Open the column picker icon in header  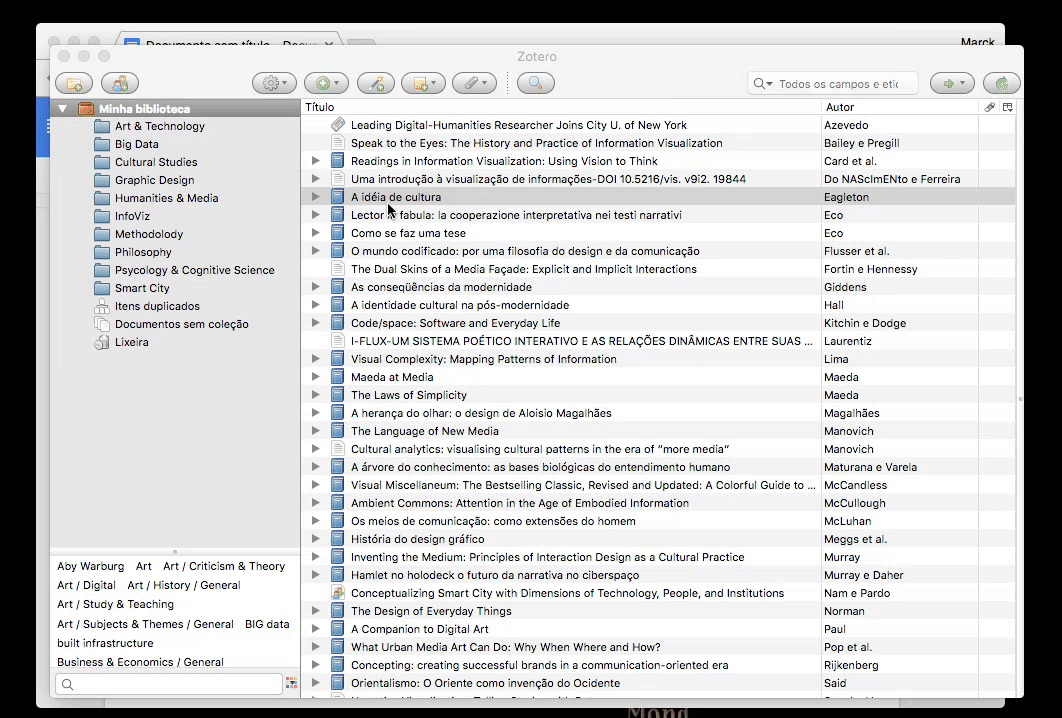(1008, 107)
